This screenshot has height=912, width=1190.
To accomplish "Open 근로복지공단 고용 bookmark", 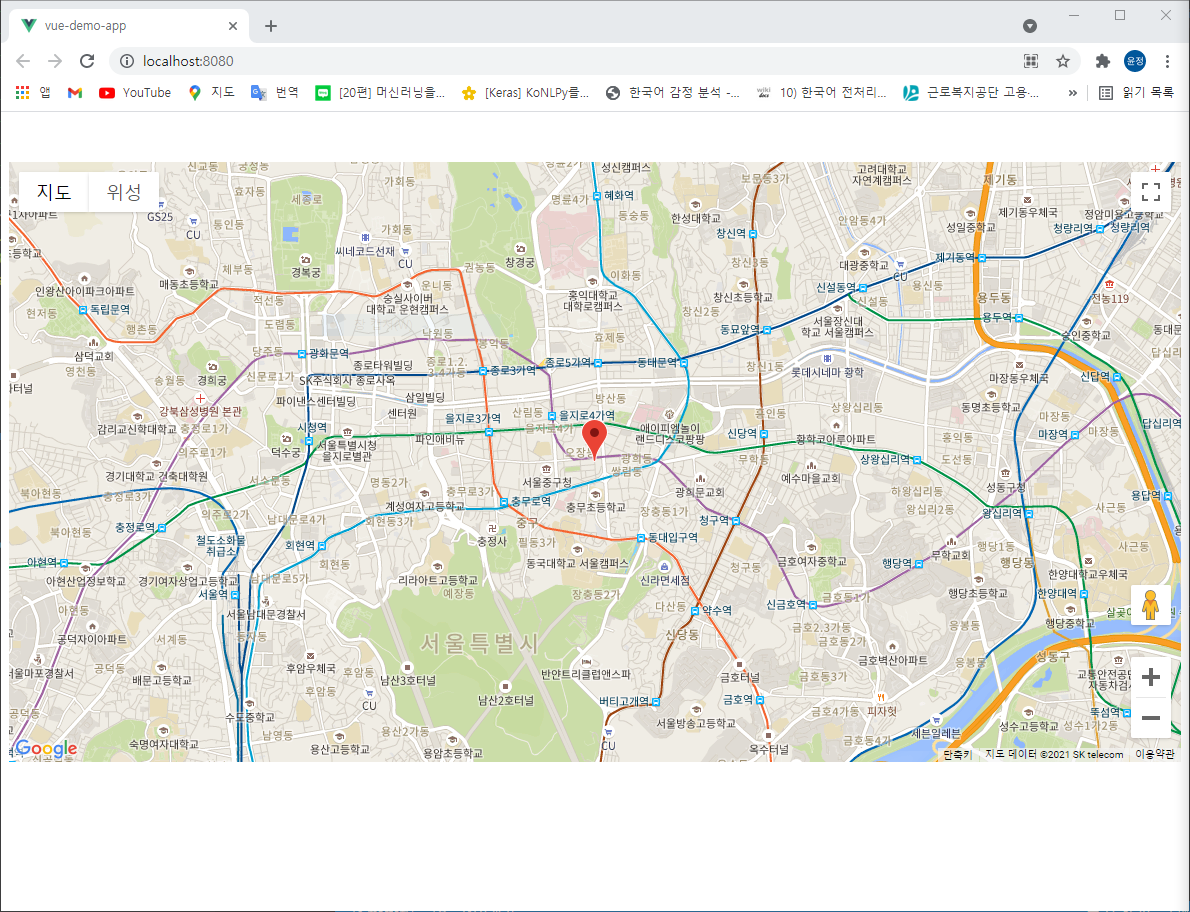I will coord(971,93).
